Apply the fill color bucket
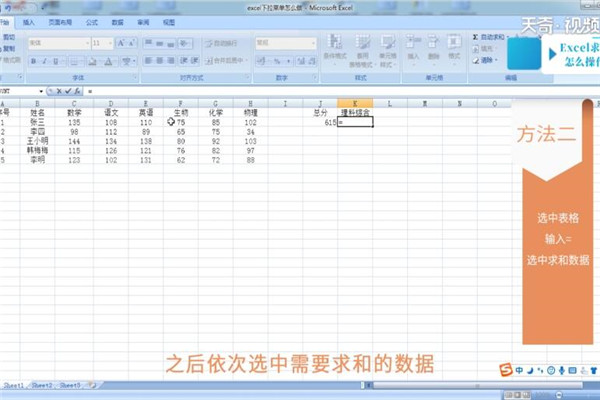Screen dimensions: 600x400 coord(92,61)
